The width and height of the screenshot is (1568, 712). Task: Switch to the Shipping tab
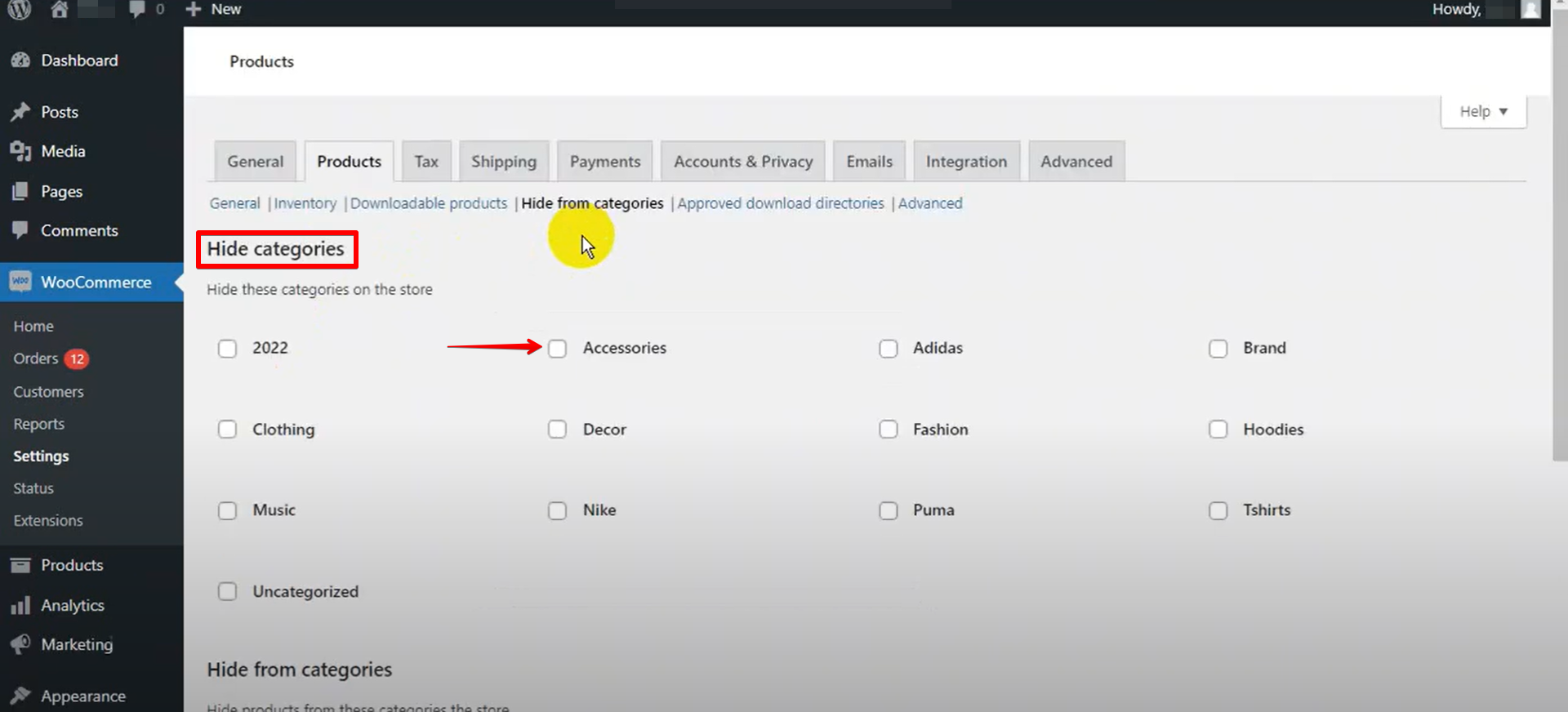point(503,162)
